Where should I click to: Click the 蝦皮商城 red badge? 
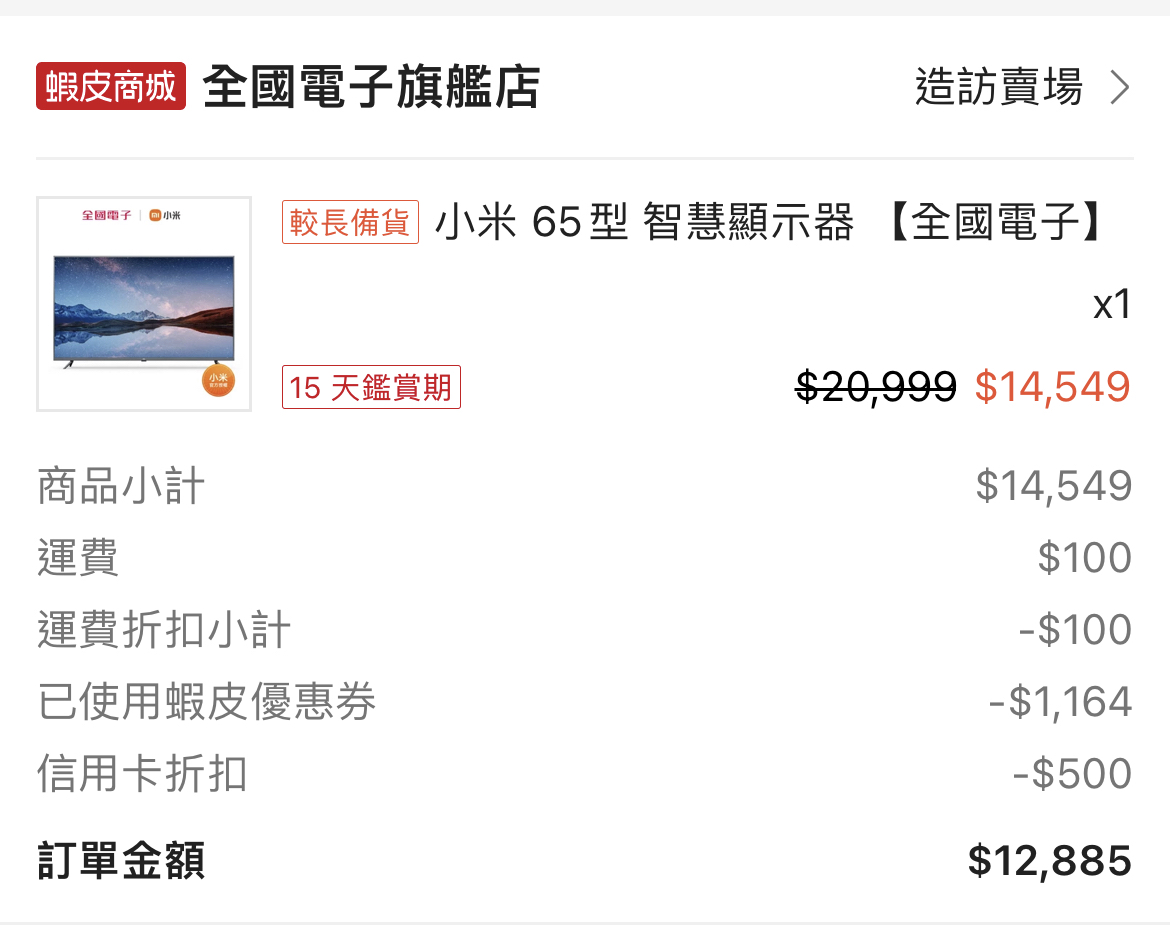pos(110,87)
